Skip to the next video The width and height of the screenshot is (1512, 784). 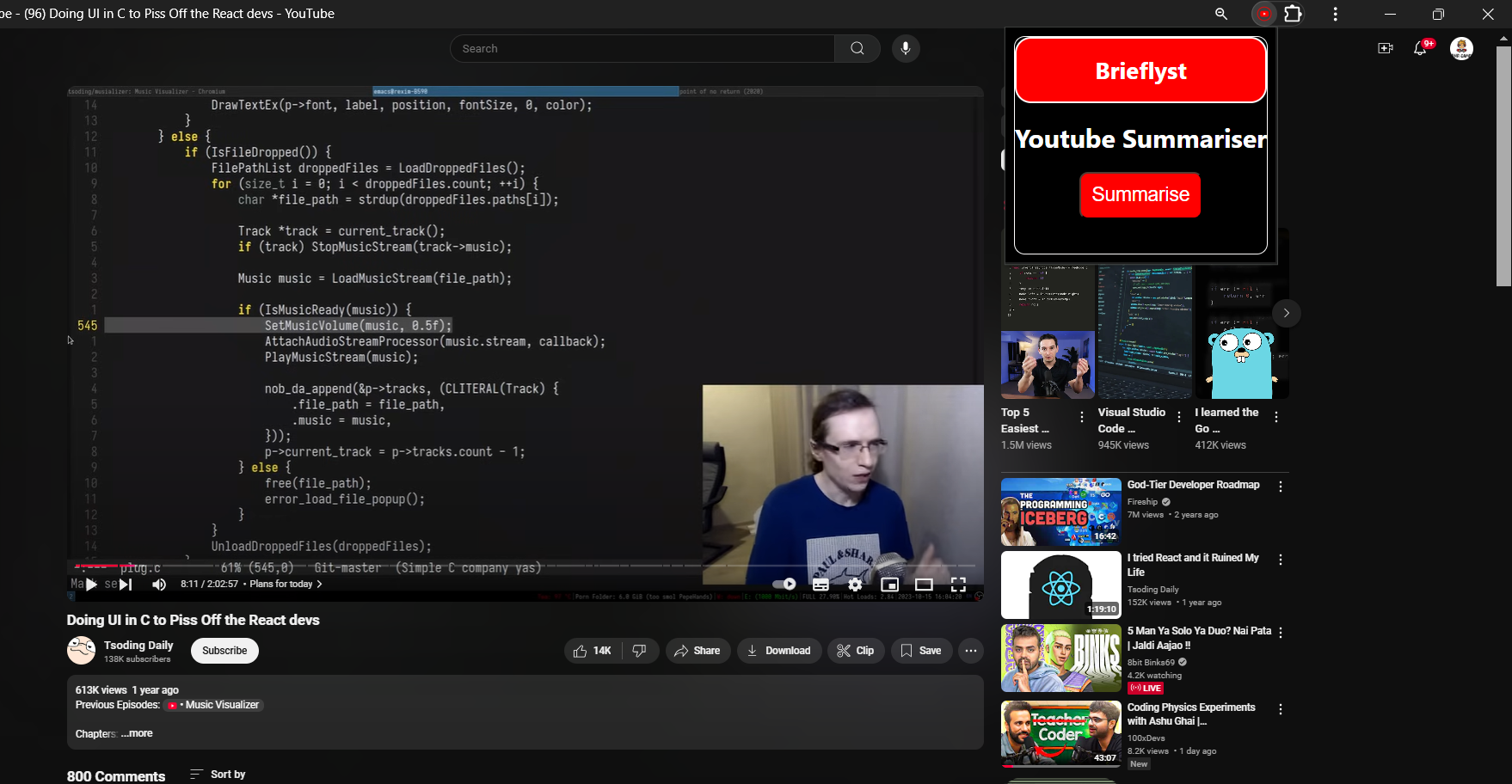(126, 585)
